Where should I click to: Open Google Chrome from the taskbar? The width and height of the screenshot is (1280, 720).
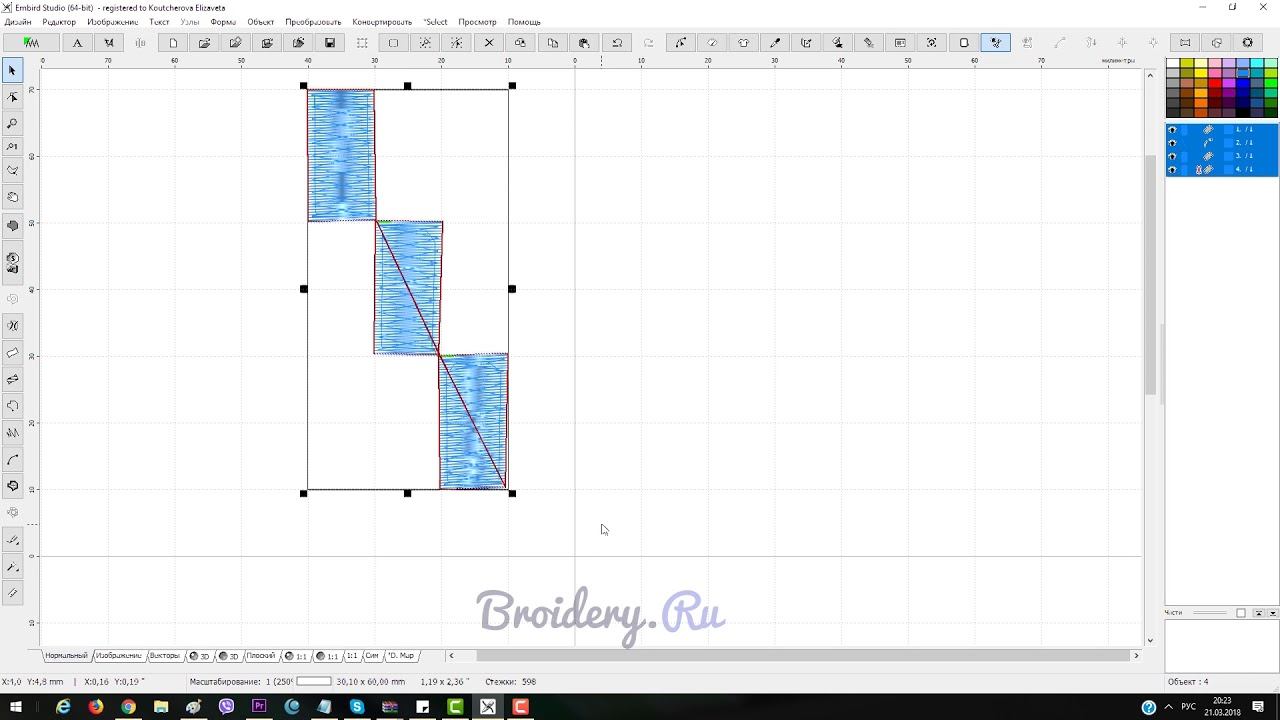tap(128, 707)
